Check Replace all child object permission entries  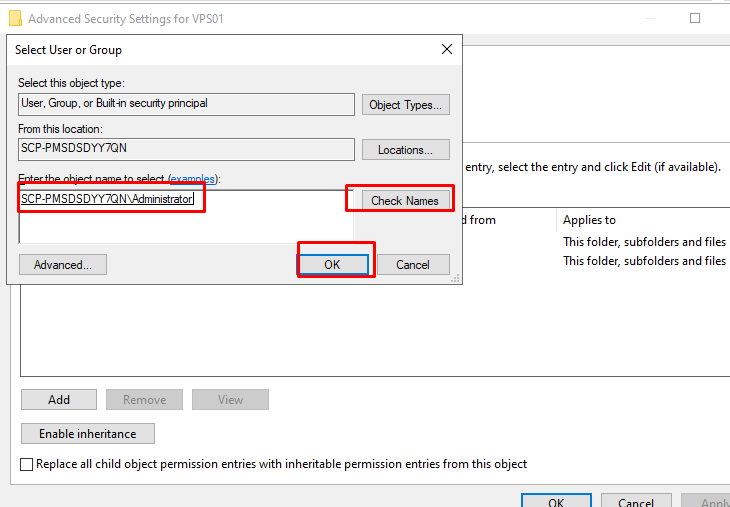pyautogui.click(x=27, y=464)
